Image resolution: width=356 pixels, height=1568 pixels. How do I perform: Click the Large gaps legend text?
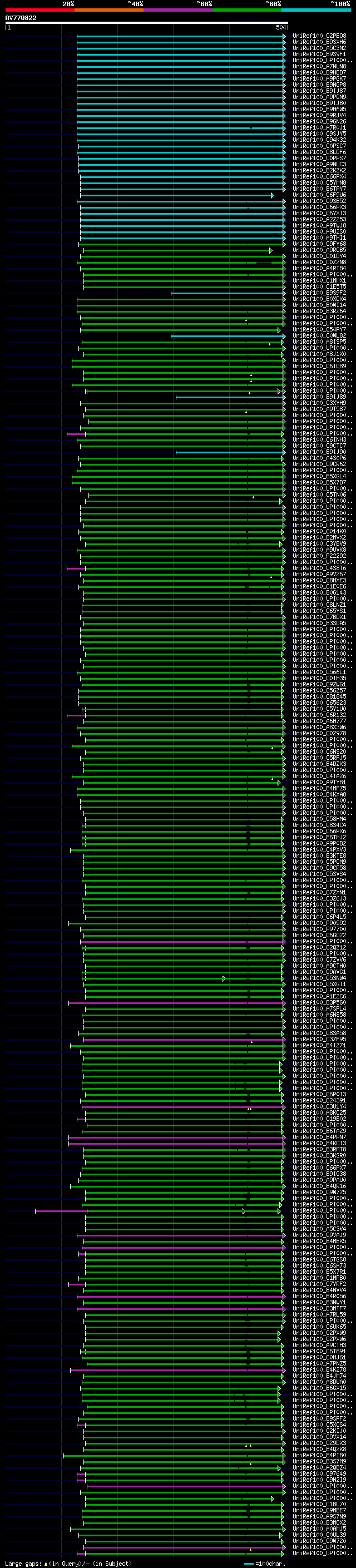(24, 1564)
